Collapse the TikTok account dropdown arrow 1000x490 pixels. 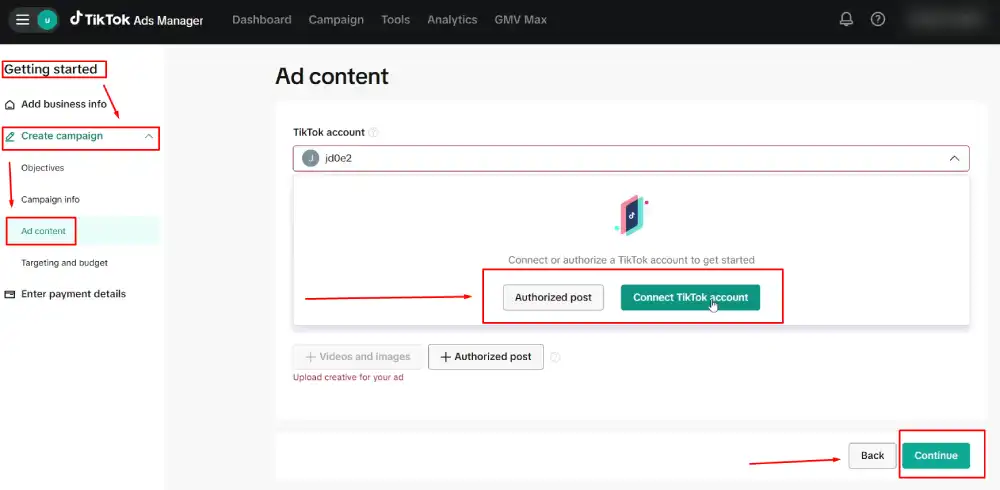(x=954, y=158)
